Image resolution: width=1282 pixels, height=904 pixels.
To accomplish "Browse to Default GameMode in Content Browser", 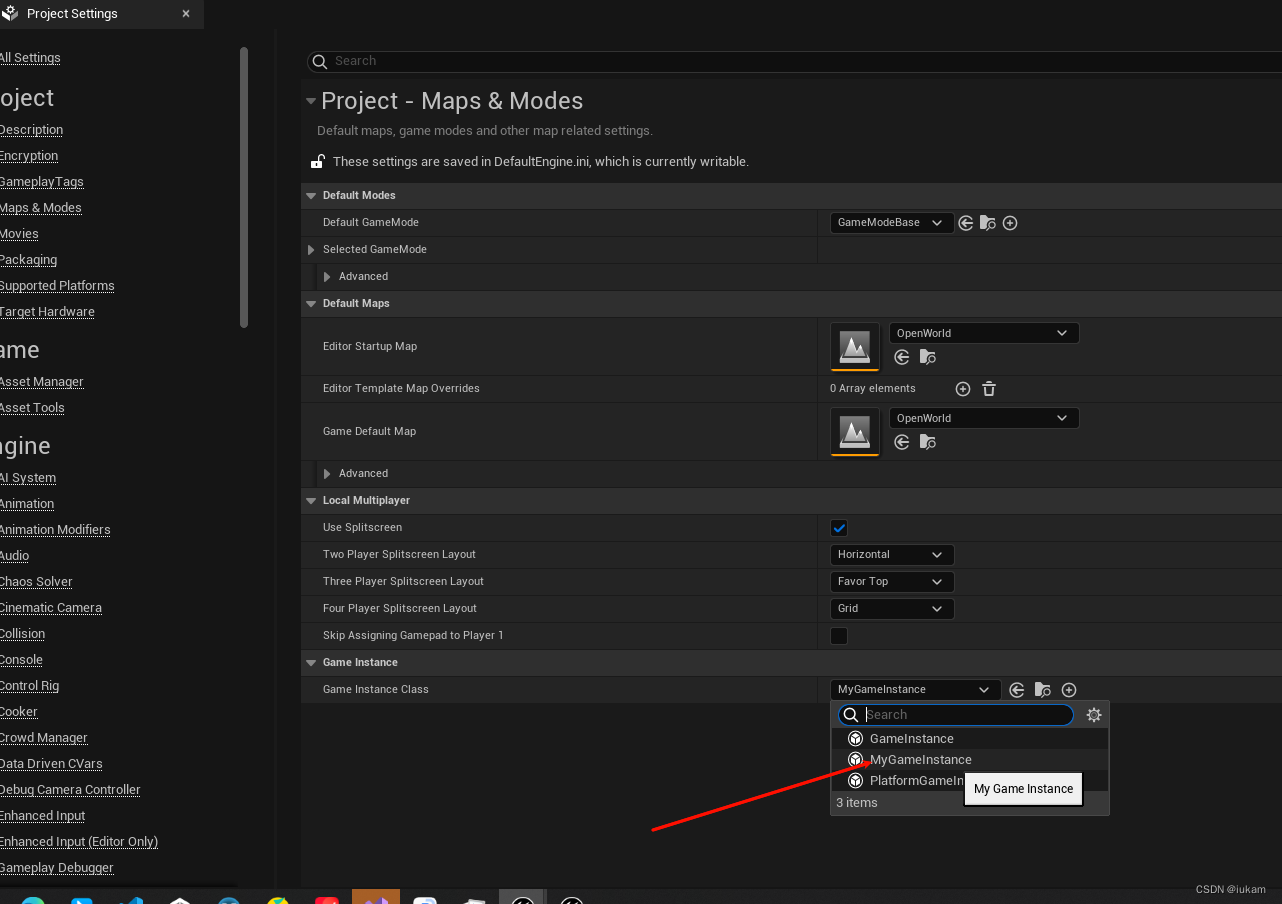I will 988,223.
